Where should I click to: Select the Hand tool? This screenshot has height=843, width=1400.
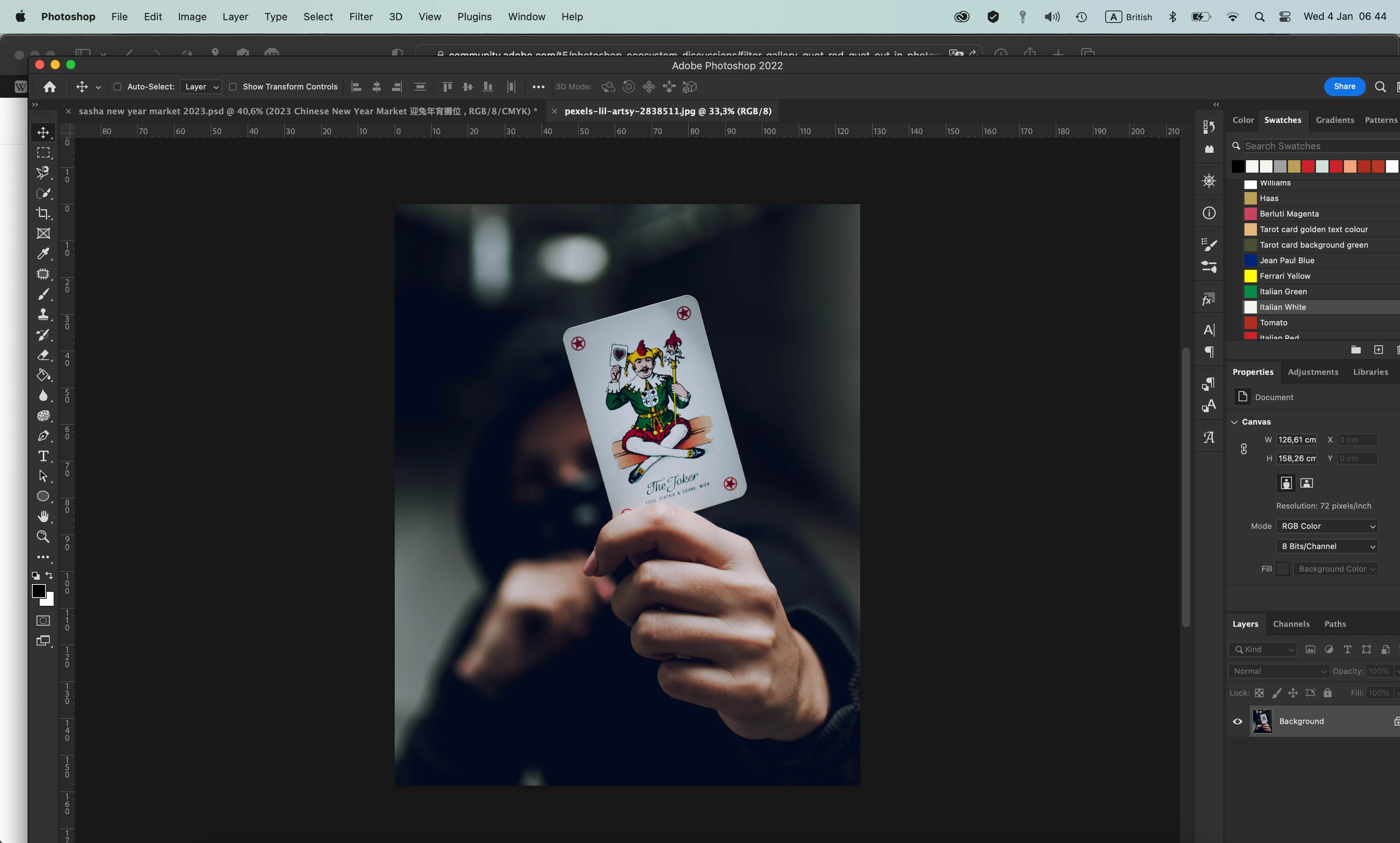(43, 516)
